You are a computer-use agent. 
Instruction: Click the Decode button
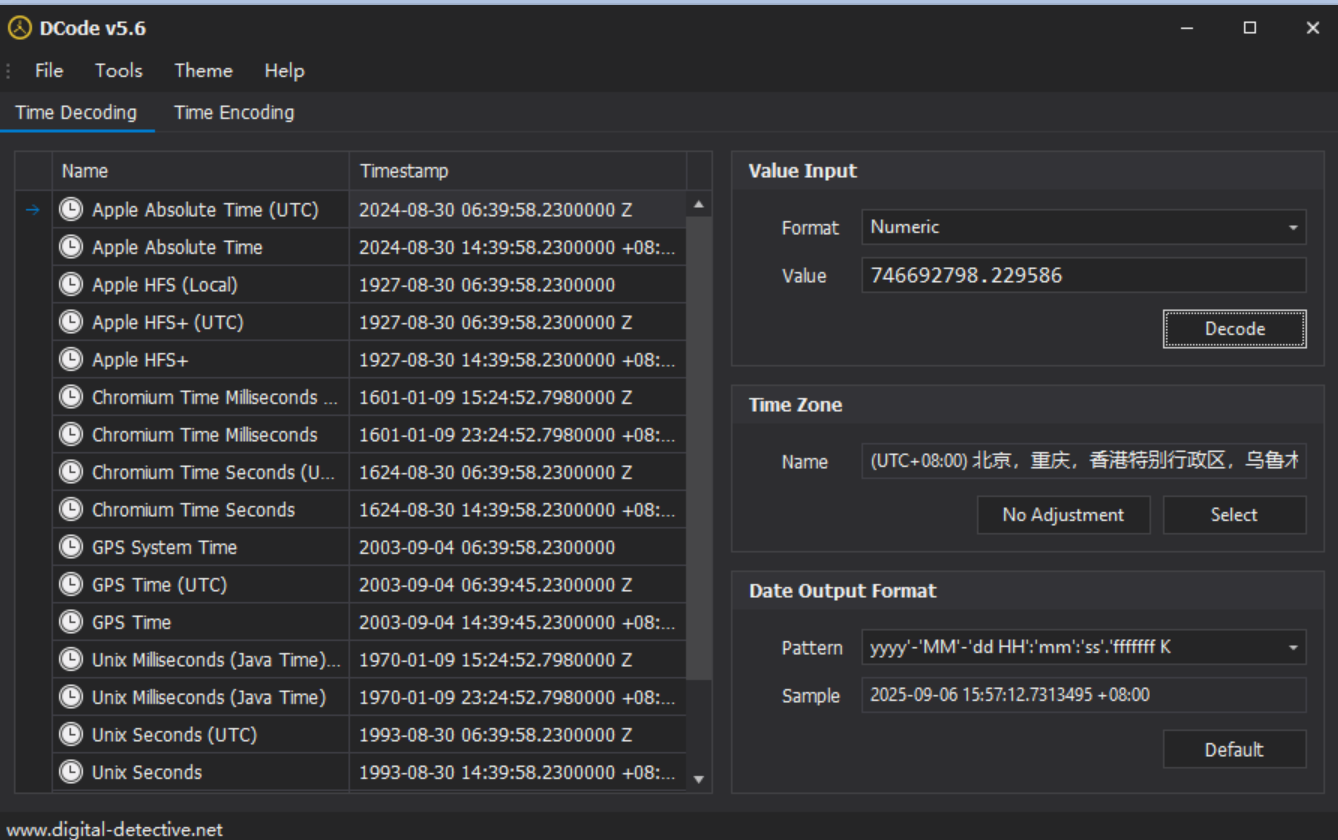1235,329
